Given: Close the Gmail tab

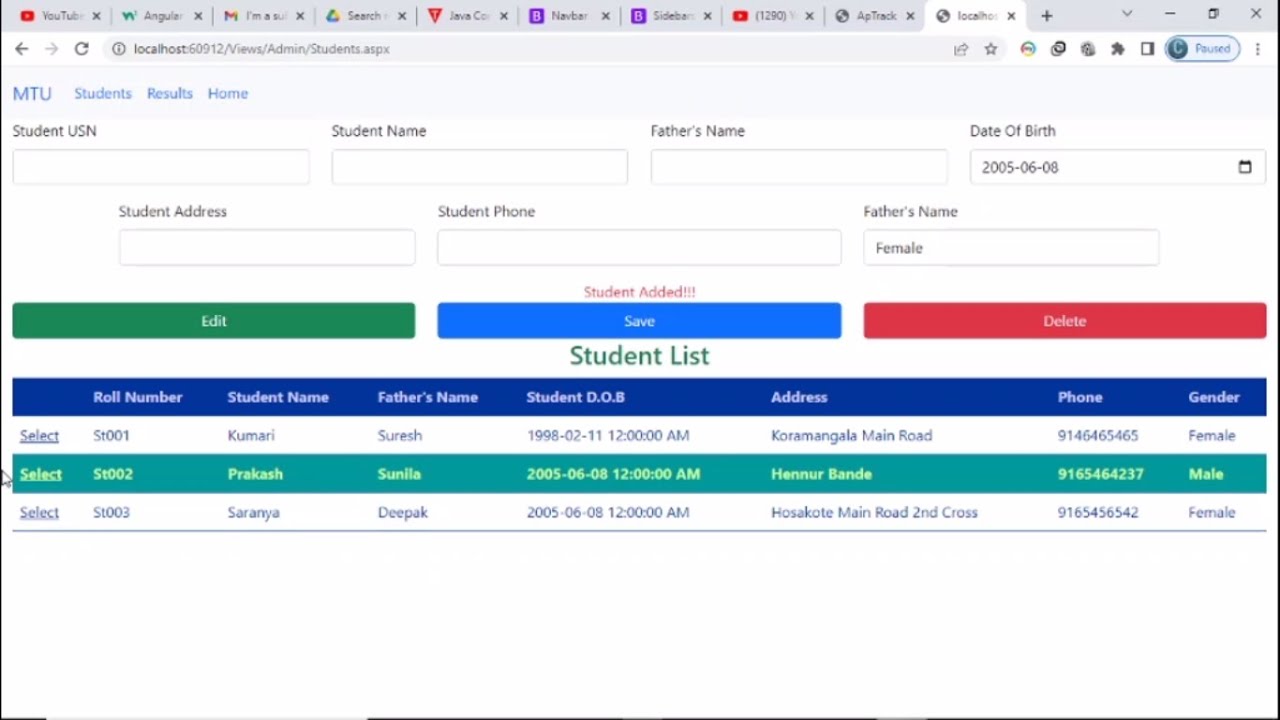Looking at the screenshot, I should (x=300, y=16).
